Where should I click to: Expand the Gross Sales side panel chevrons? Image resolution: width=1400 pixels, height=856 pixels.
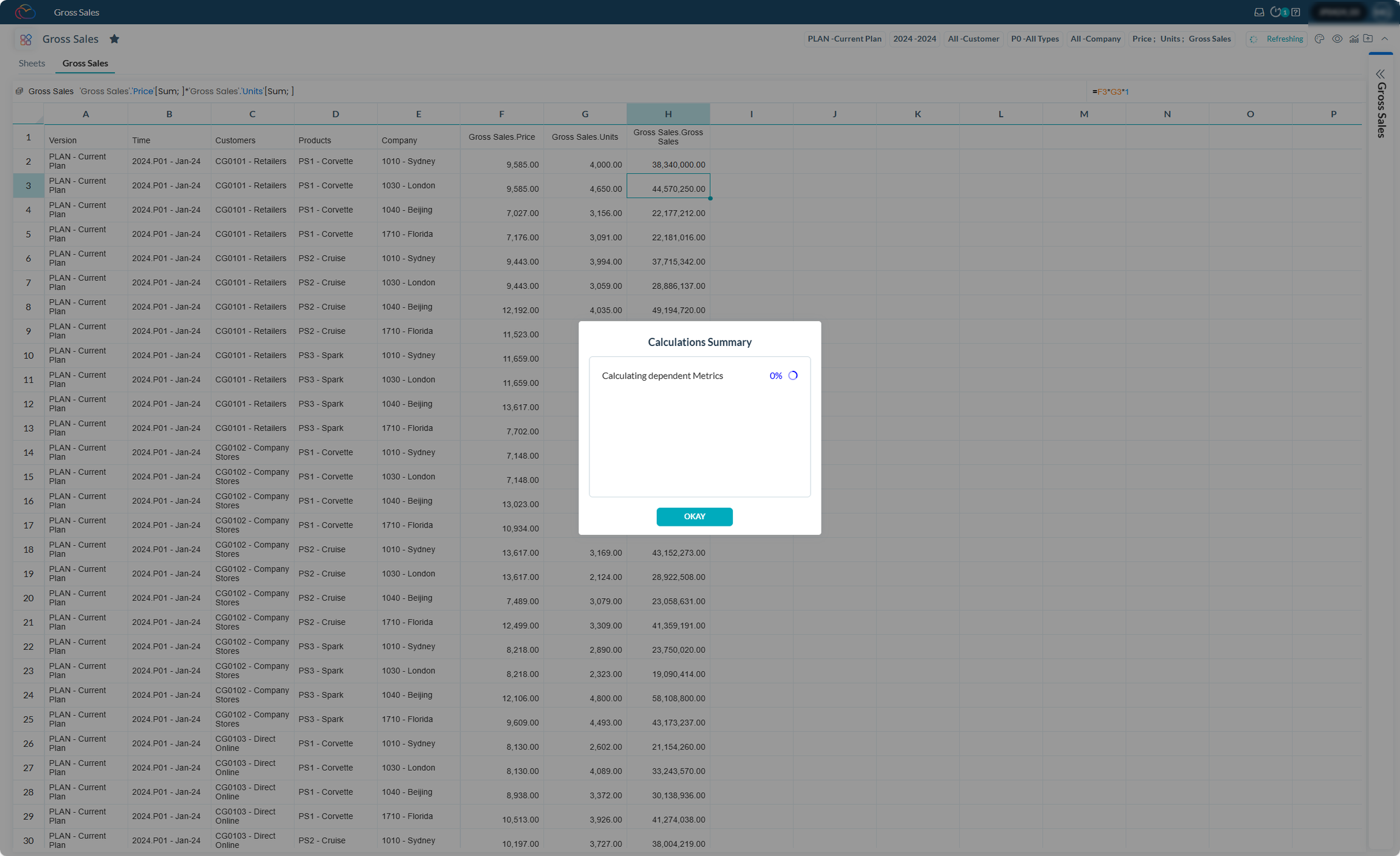(1381, 74)
